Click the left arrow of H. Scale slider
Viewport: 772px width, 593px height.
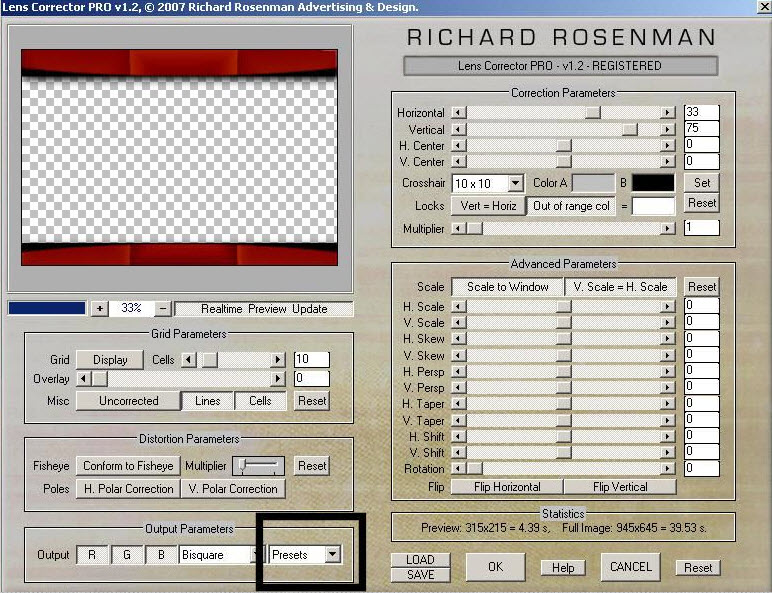point(458,306)
